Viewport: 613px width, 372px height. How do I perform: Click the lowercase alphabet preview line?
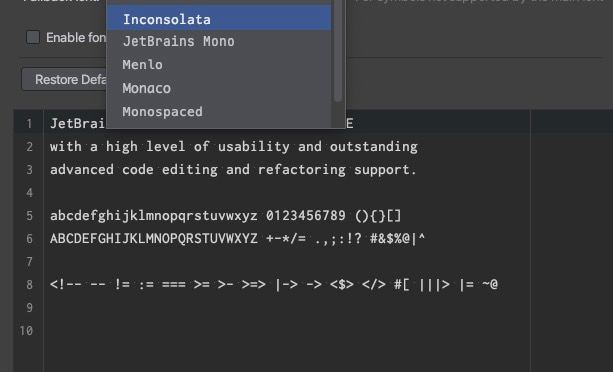[226, 216]
